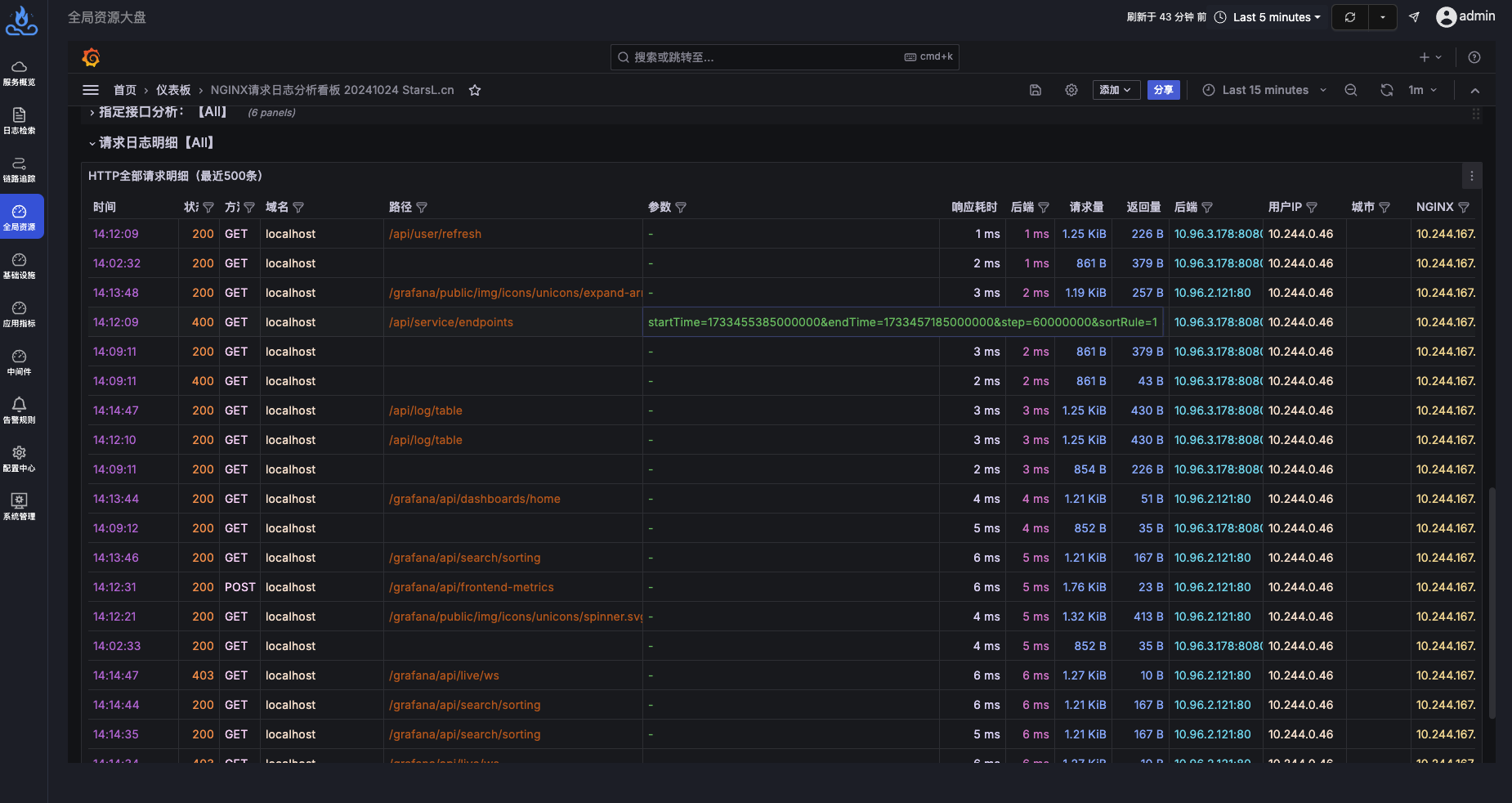
Task: Open the /api/log/table request link
Action: 425,410
